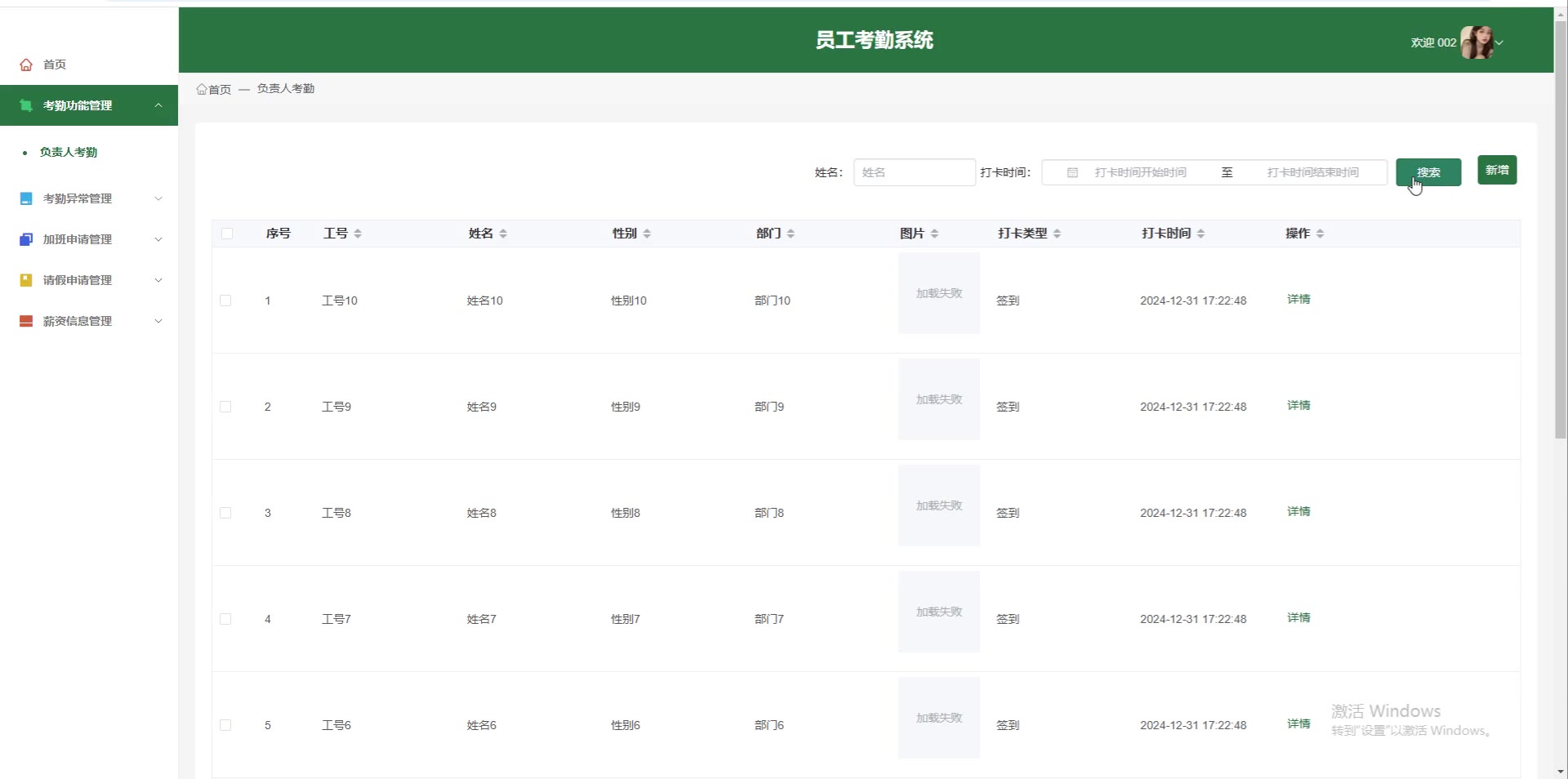1568x779 pixels.
Task: Click the calendar icon in the date range field
Action: [x=1072, y=172]
